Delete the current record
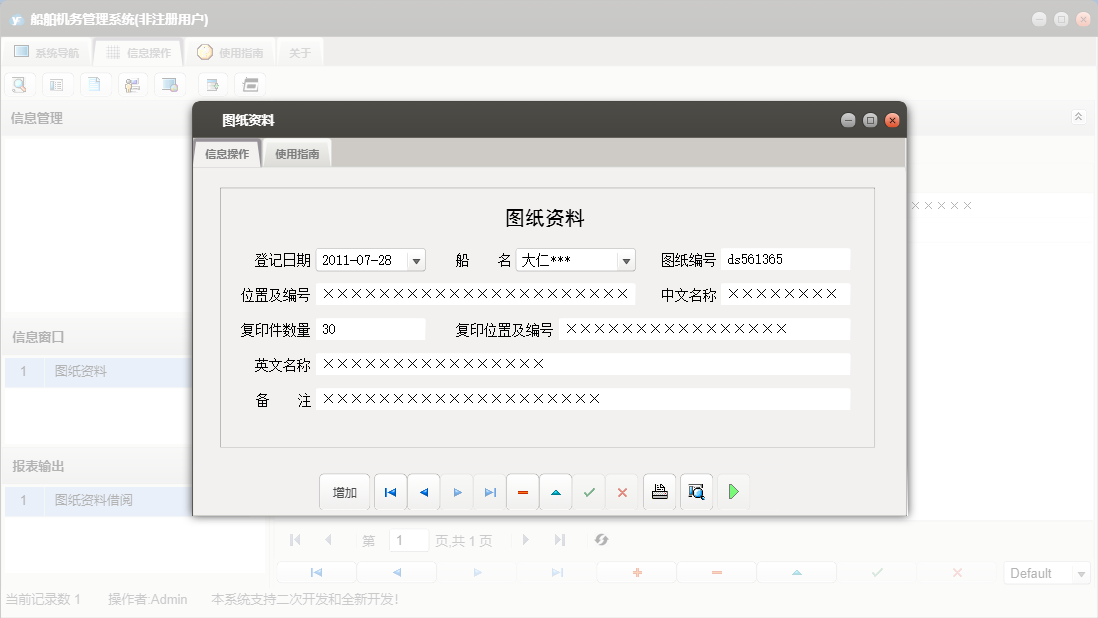The width and height of the screenshot is (1098, 618). coord(523,491)
